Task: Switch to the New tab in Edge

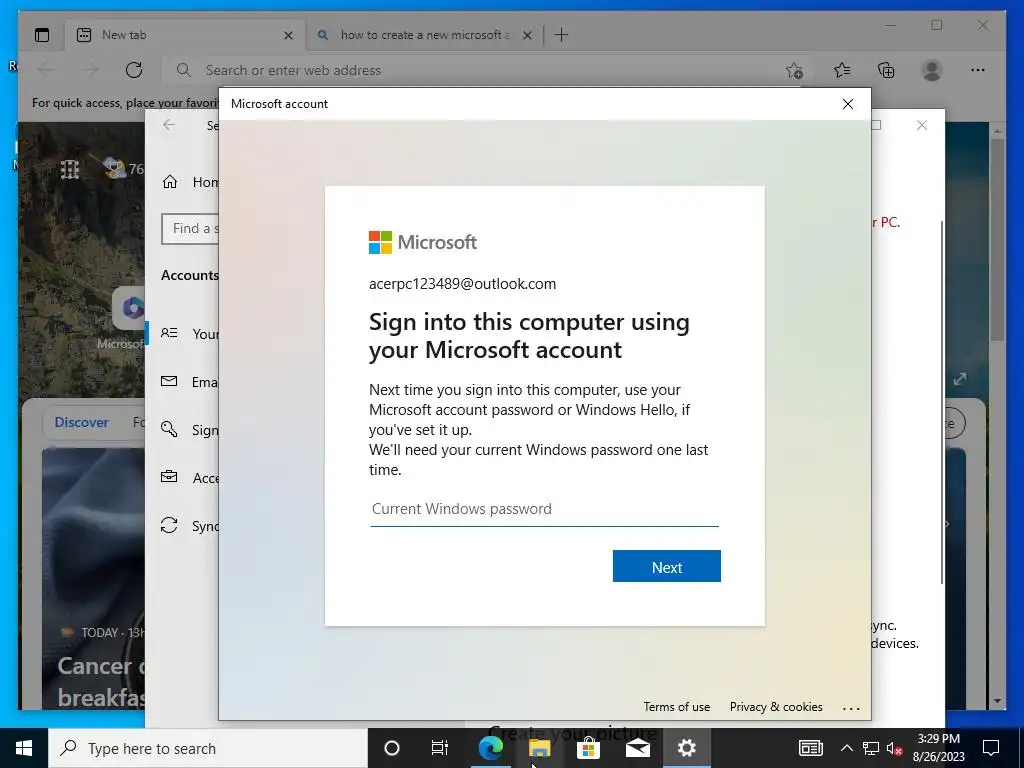Action: pyautogui.click(x=184, y=35)
